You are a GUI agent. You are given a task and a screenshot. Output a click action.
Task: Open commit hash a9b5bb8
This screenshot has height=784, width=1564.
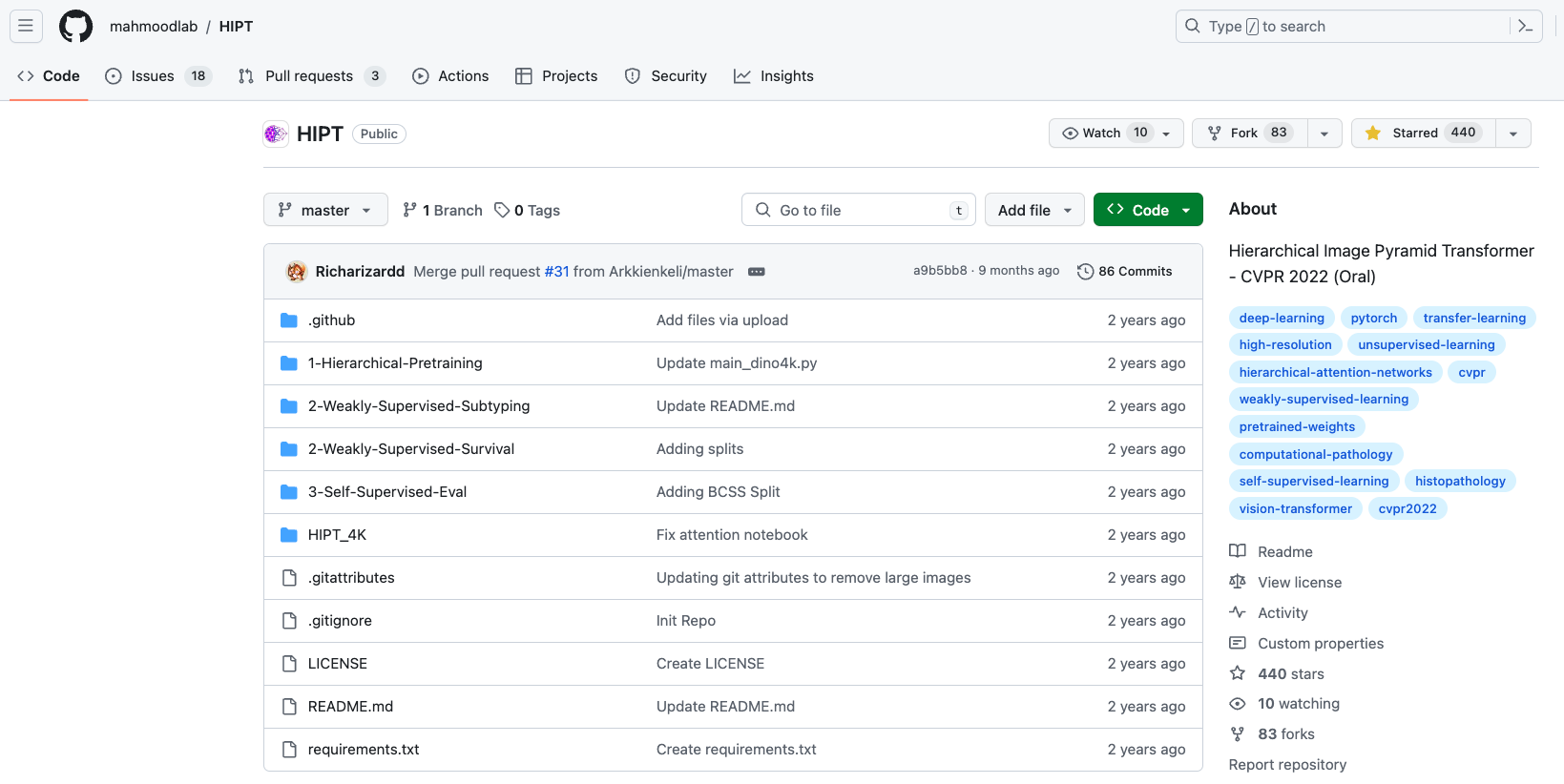pyautogui.click(x=940, y=271)
